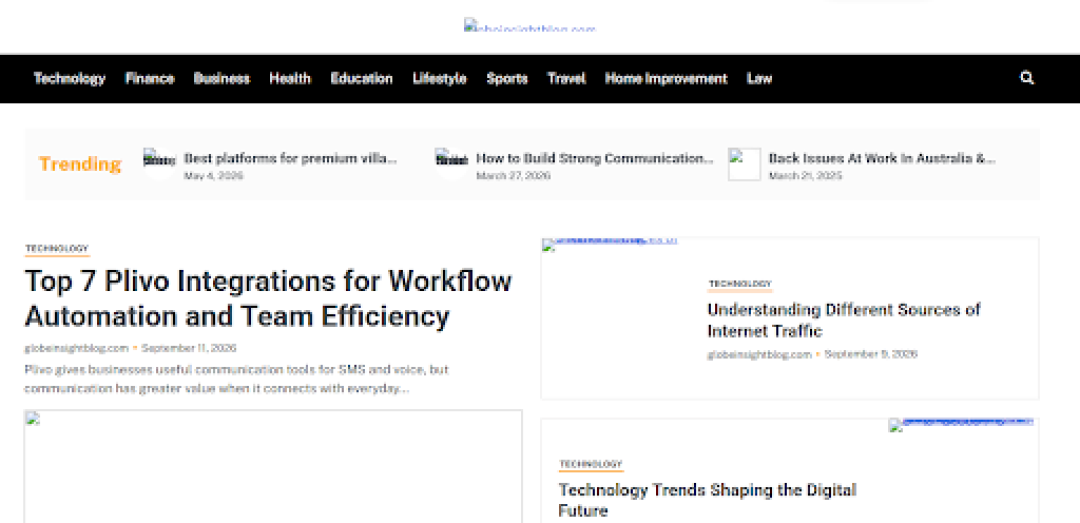Select the Health menu item
Image resolution: width=1080 pixels, height=523 pixels.
[x=290, y=79]
